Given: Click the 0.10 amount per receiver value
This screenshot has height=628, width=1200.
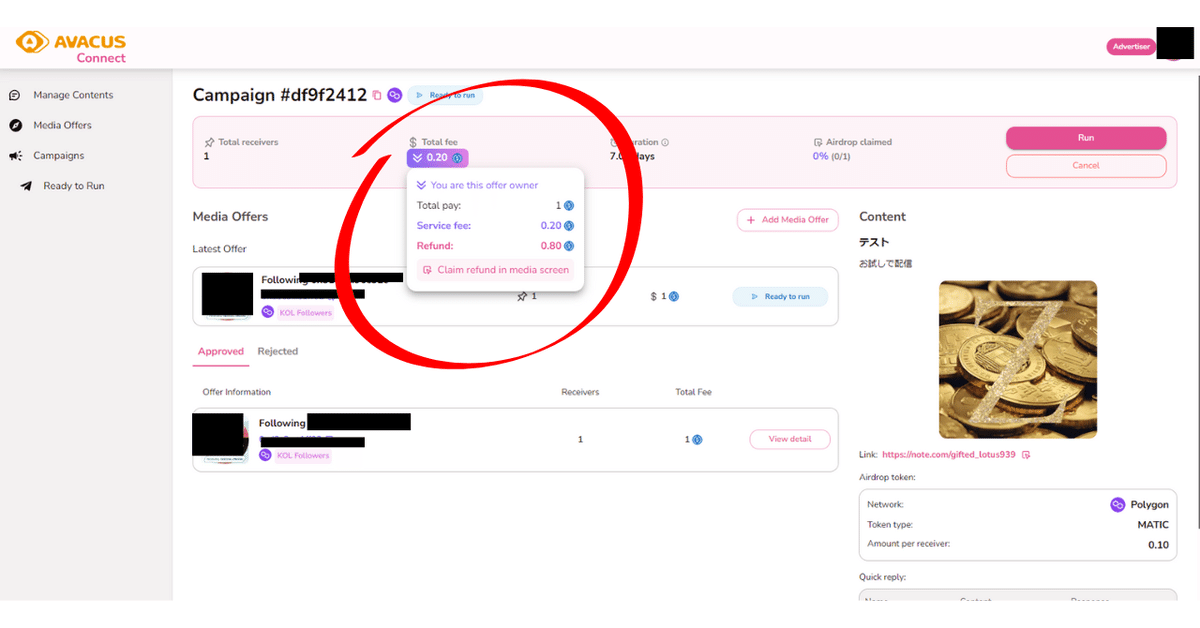Looking at the screenshot, I should pos(1158,545).
